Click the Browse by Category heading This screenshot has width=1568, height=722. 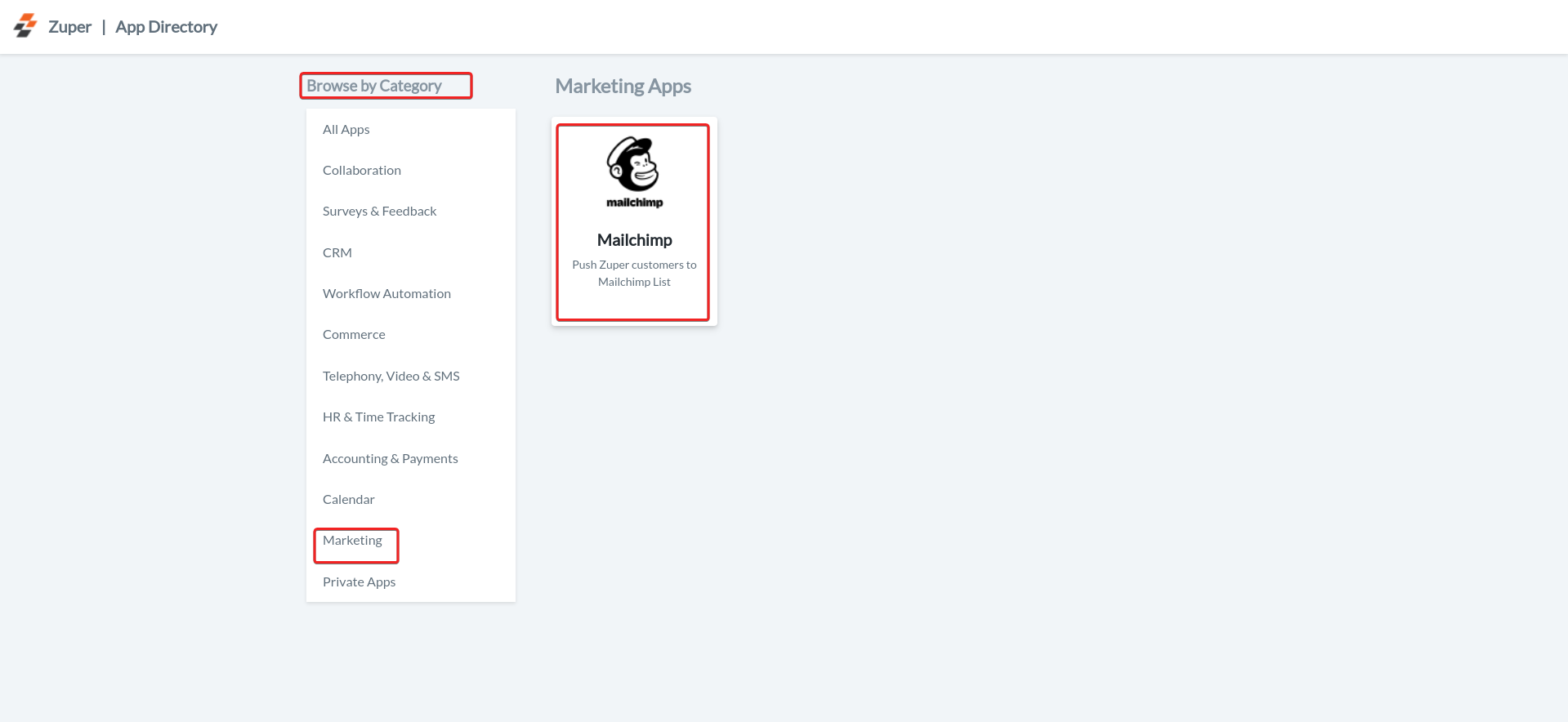374,86
